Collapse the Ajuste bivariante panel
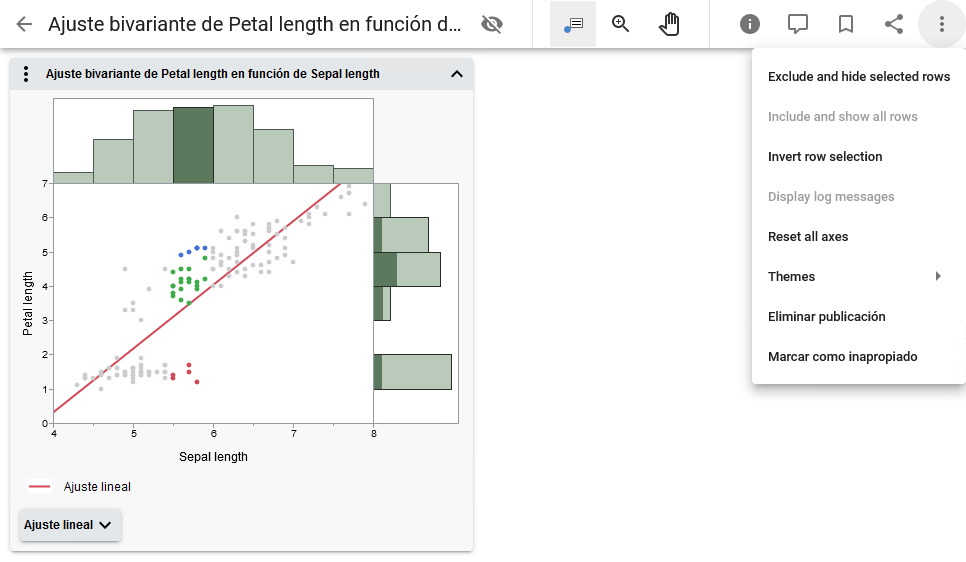Image resolution: width=966 pixels, height=562 pixels. tap(457, 74)
